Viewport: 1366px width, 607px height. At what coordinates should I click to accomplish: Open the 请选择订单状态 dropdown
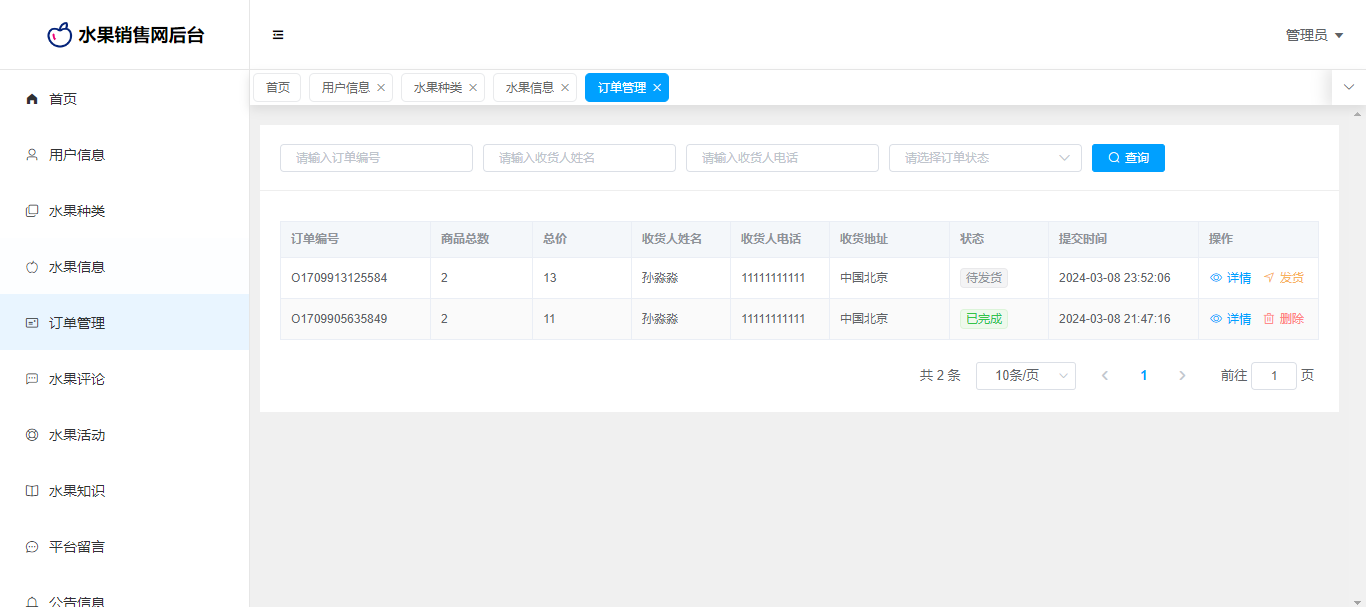pyautogui.click(x=984, y=158)
